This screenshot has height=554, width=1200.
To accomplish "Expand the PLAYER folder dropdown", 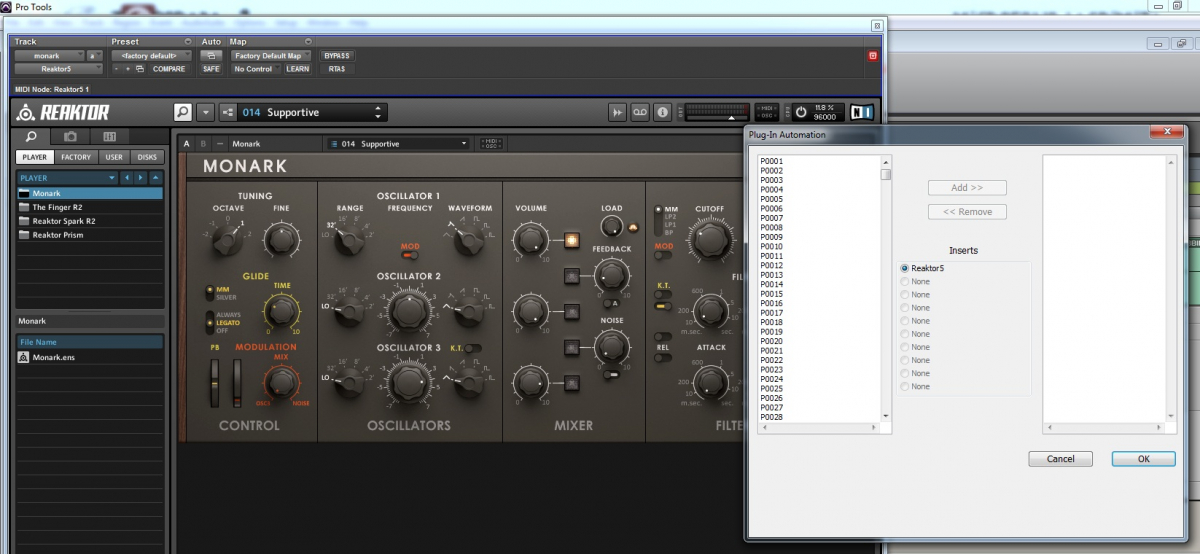I will (x=111, y=178).
